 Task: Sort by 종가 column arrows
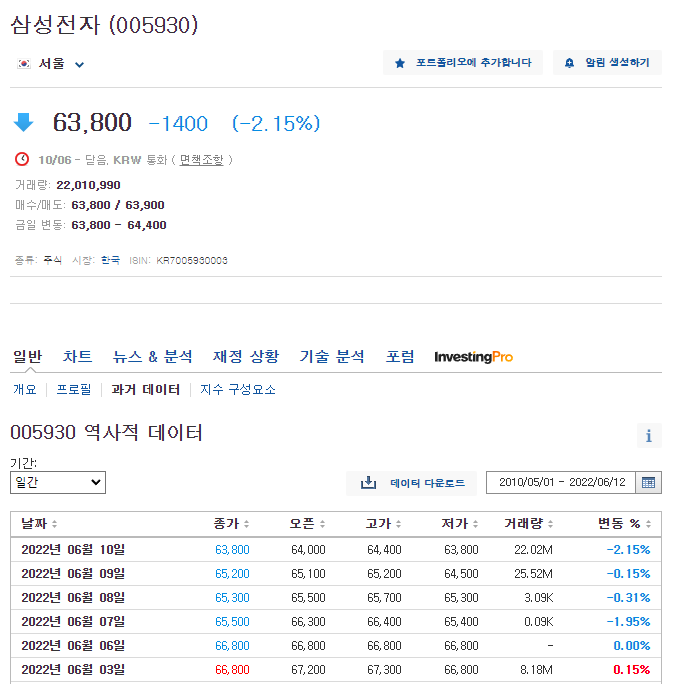(246, 524)
